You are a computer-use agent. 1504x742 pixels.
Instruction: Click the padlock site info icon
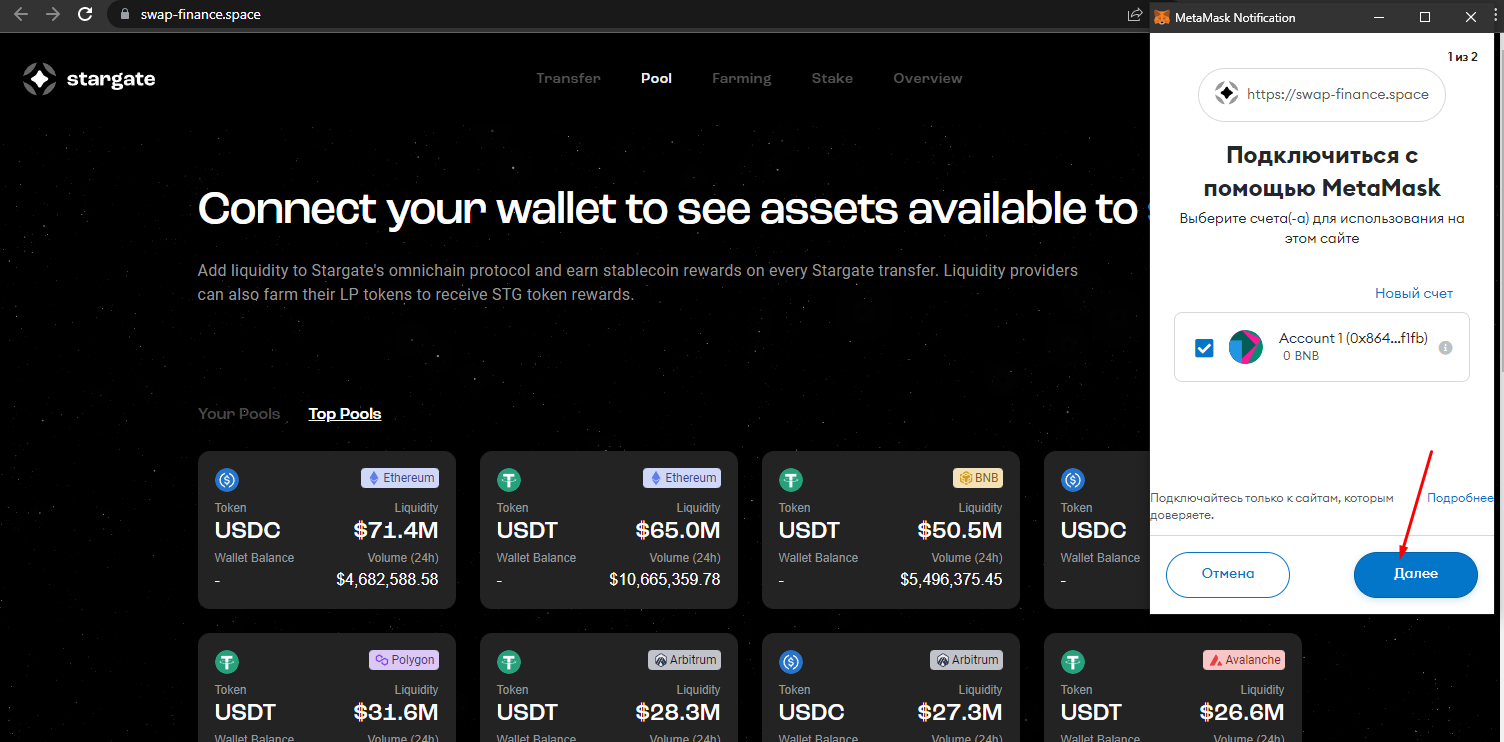click(x=124, y=15)
